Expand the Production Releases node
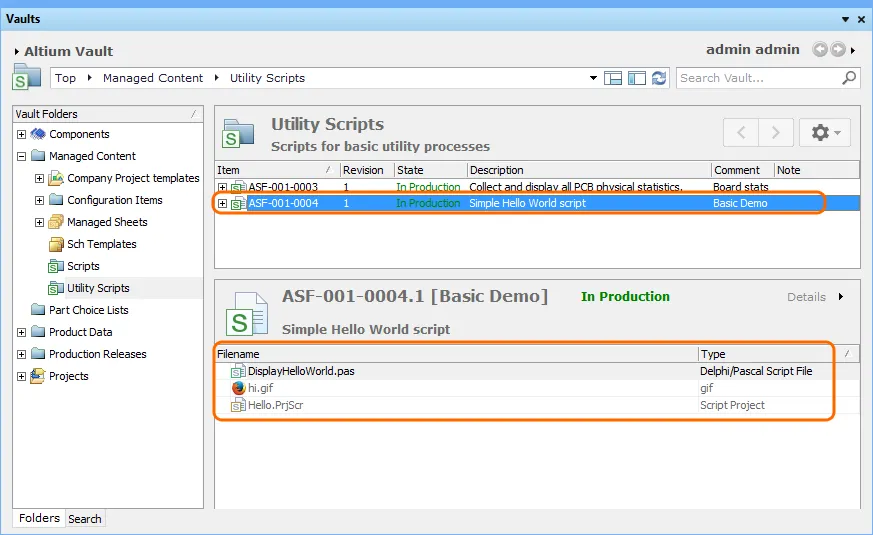Image resolution: width=873 pixels, height=535 pixels. [x=21, y=354]
